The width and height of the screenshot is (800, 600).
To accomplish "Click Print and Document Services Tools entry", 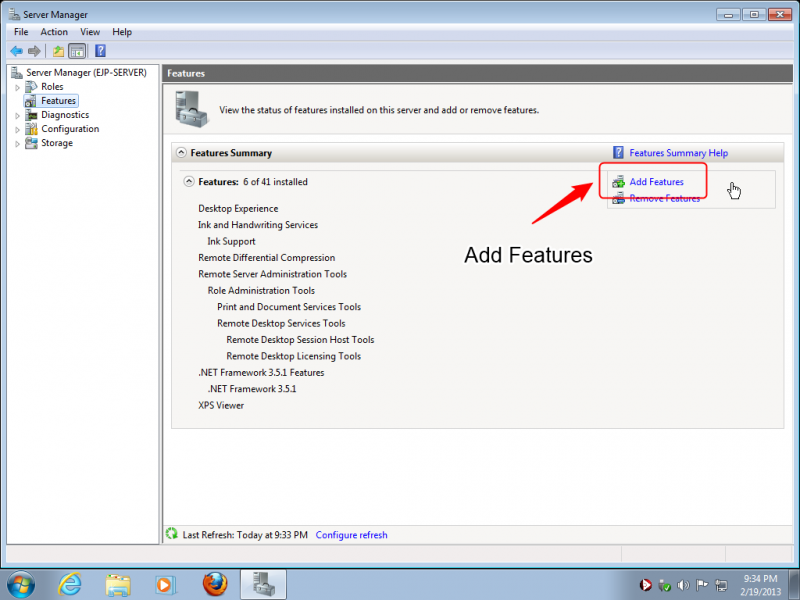I will 289,307.
